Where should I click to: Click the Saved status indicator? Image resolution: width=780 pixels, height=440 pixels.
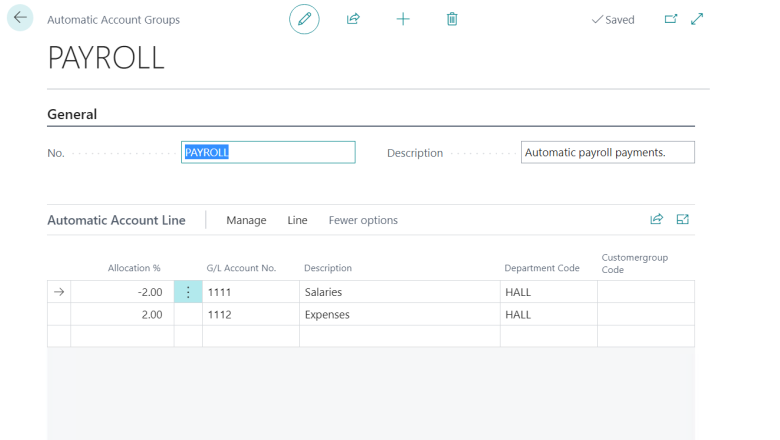[613, 20]
